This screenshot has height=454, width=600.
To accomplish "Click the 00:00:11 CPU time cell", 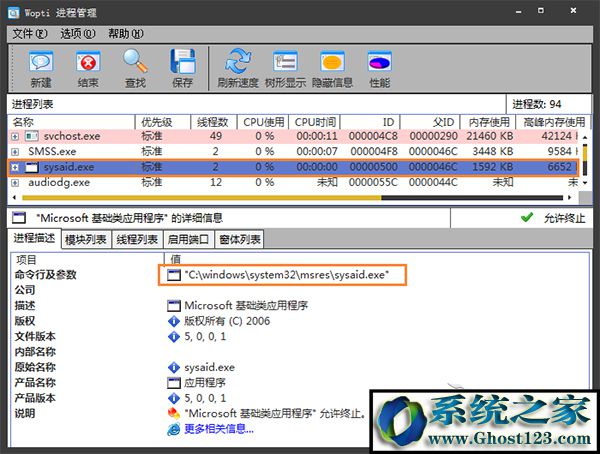I will [x=317, y=136].
